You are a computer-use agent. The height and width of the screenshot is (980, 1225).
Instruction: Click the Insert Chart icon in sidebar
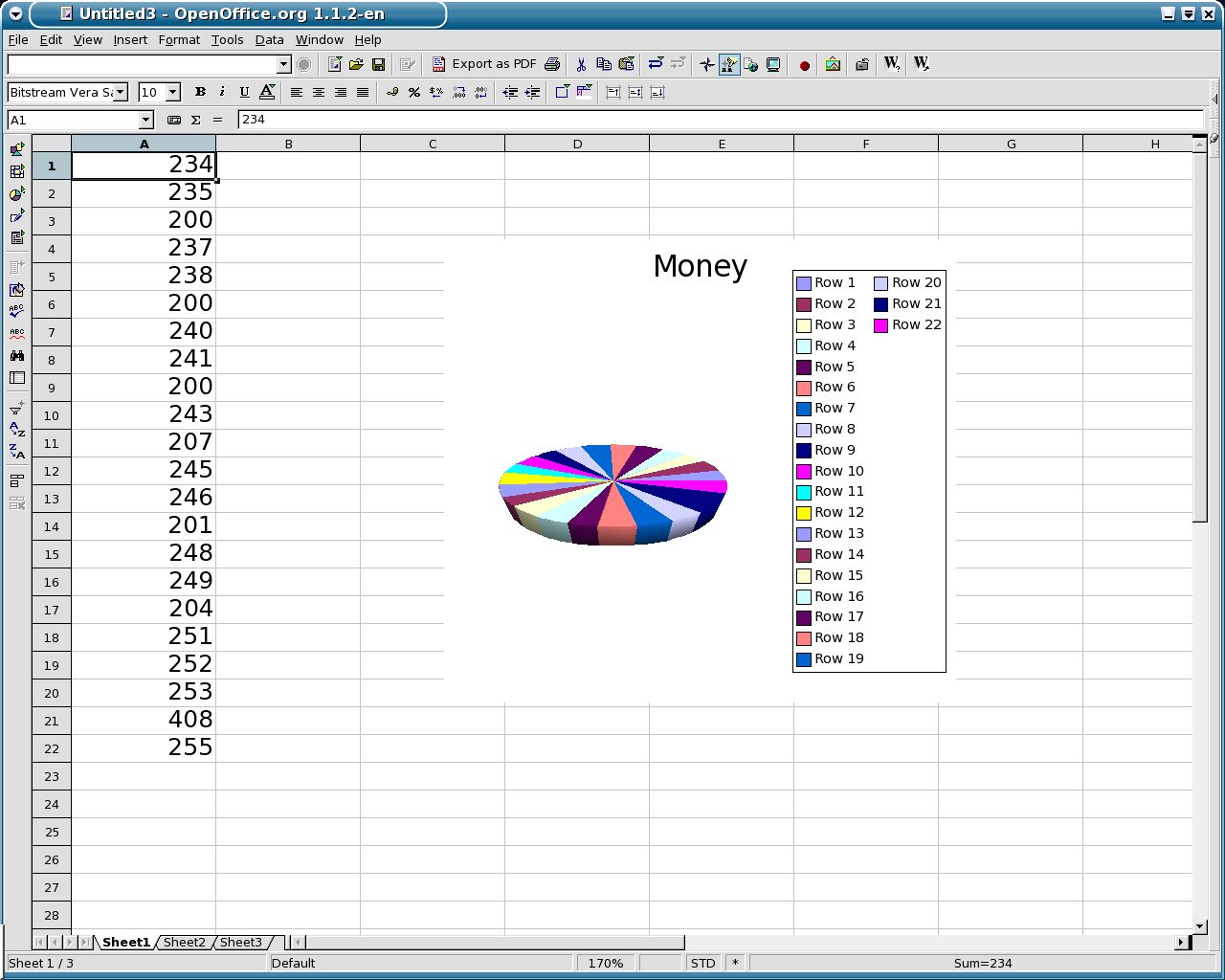17,194
